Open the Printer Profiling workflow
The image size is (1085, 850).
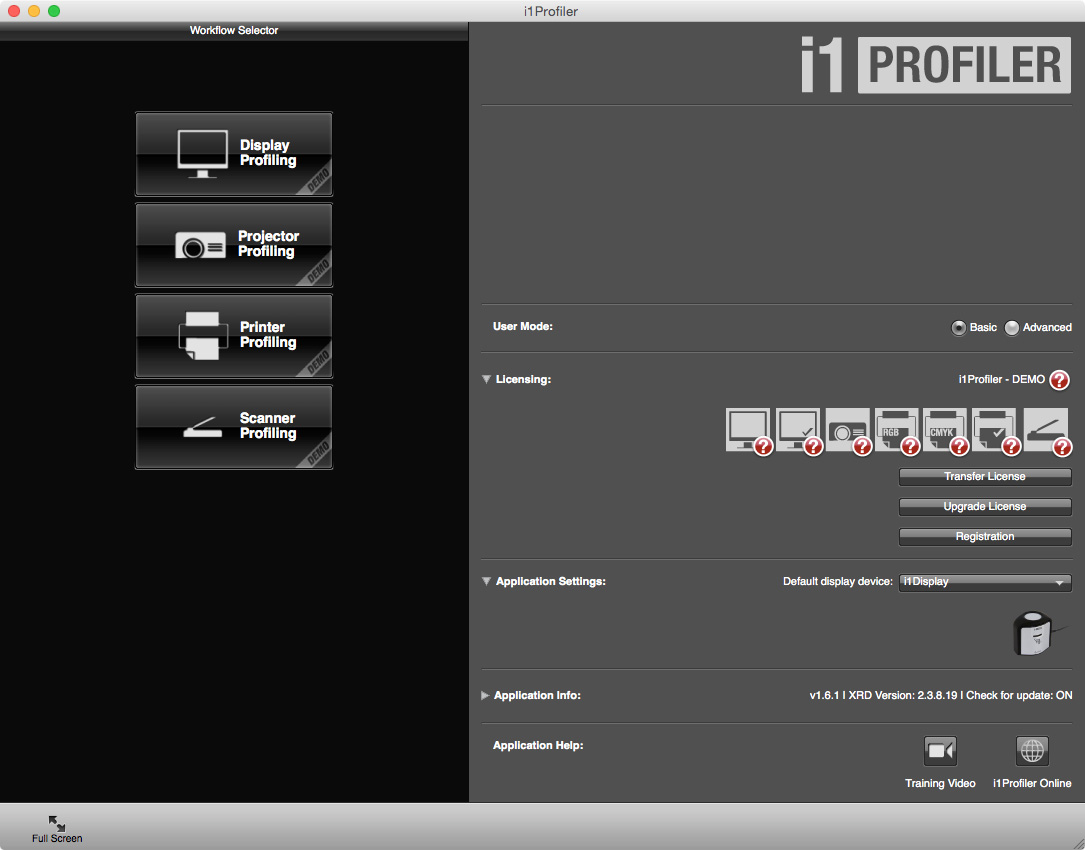coord(234,336)
